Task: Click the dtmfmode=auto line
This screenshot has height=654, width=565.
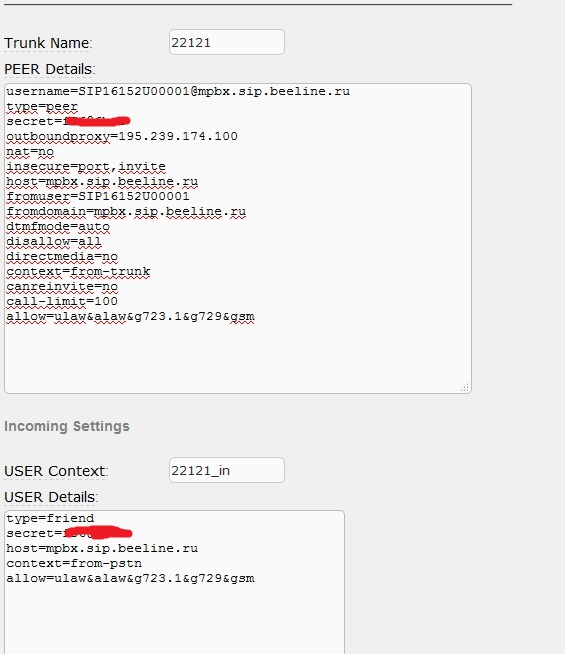Action: tap(58, 226)
